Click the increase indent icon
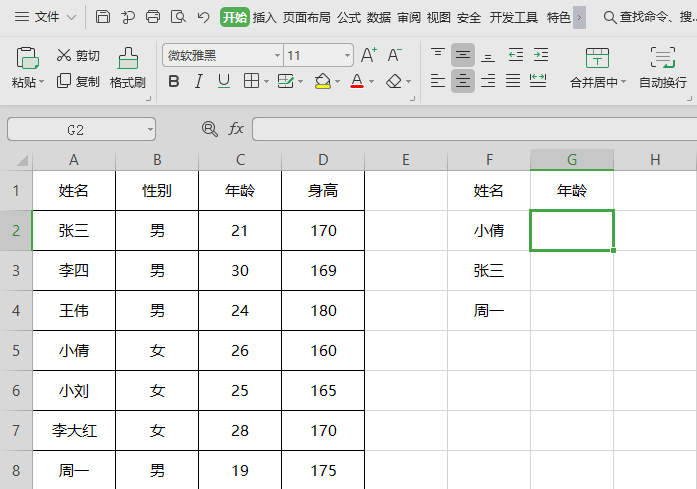The height and width of the screenshot is (489, 697). click(x=540, y=55)
